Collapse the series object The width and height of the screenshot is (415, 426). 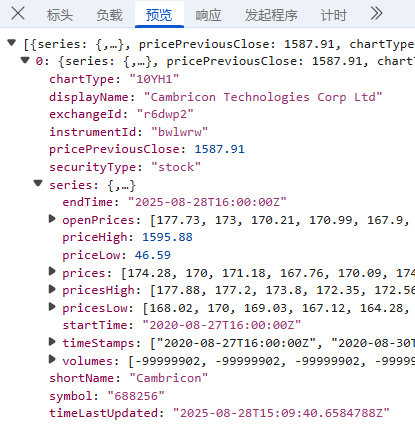pos(38,183)
